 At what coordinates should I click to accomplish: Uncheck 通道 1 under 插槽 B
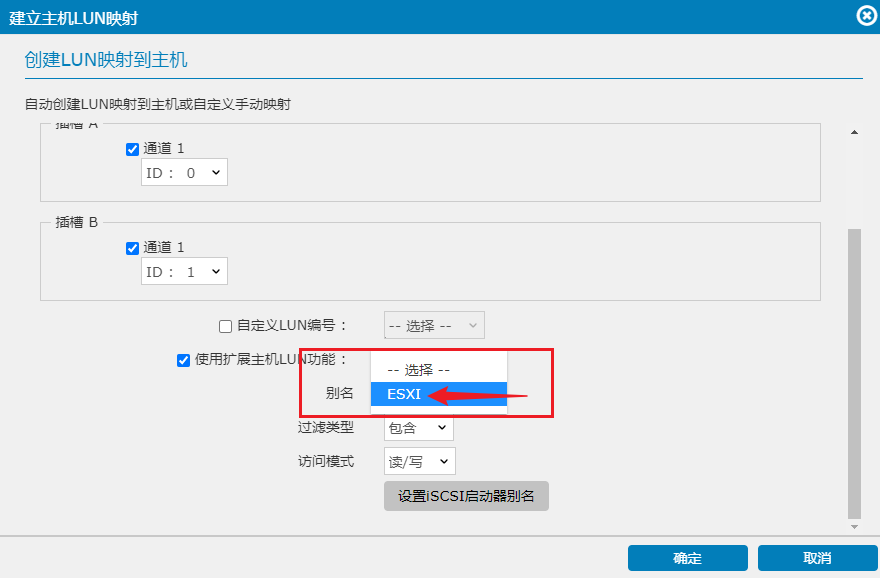[x=132, y=248]
